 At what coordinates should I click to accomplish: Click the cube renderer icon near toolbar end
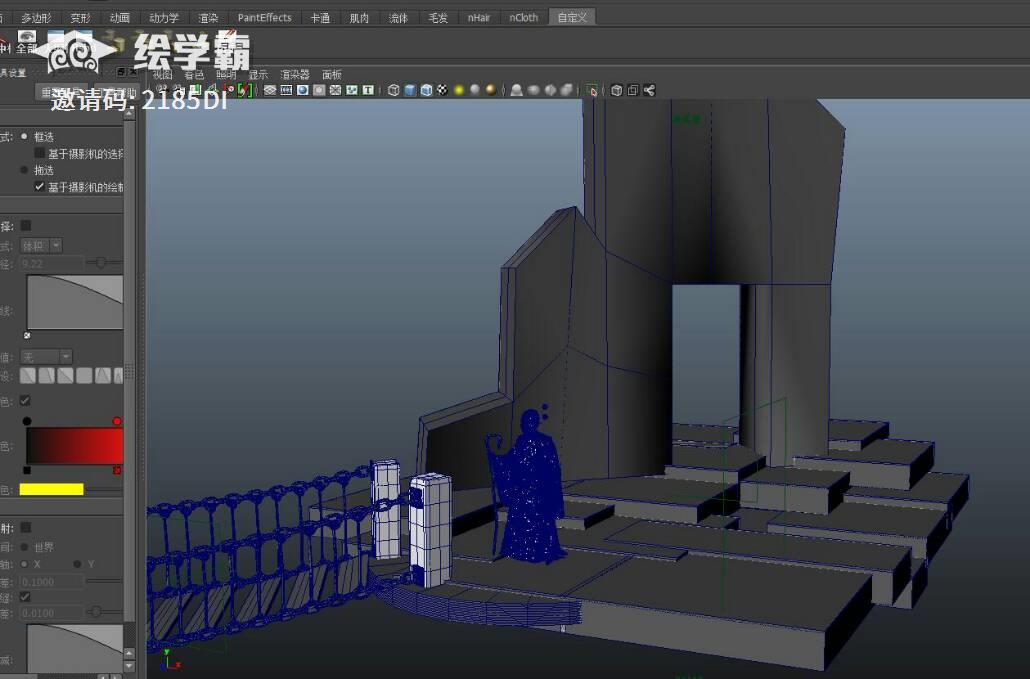click(x=616, y=91)
